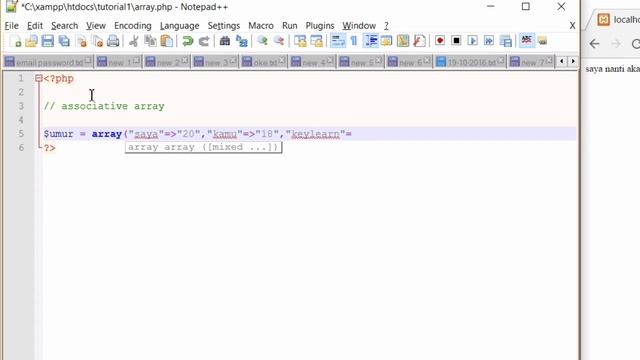
Task: Open the Settings menu
Action: (x=224, y=26)
